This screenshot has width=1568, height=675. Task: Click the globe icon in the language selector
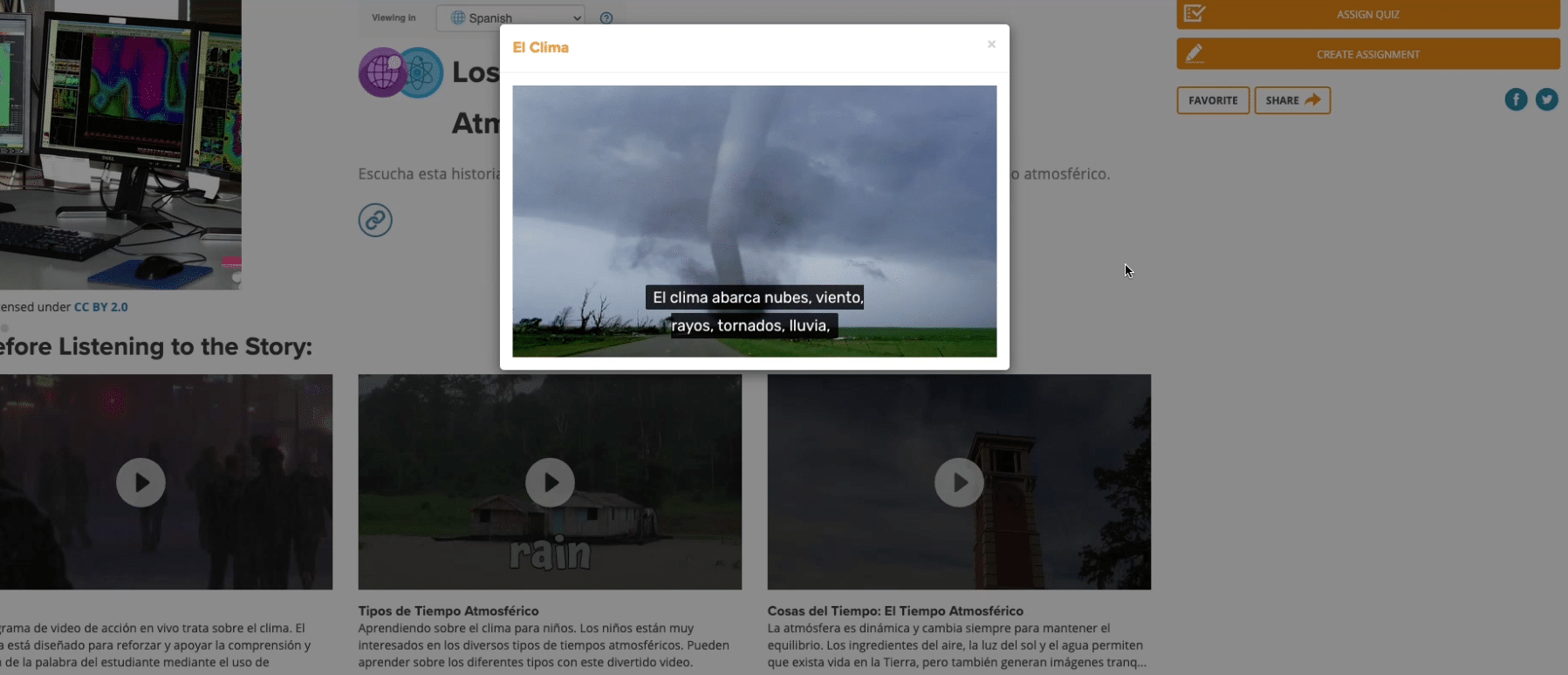click(457, 17)
